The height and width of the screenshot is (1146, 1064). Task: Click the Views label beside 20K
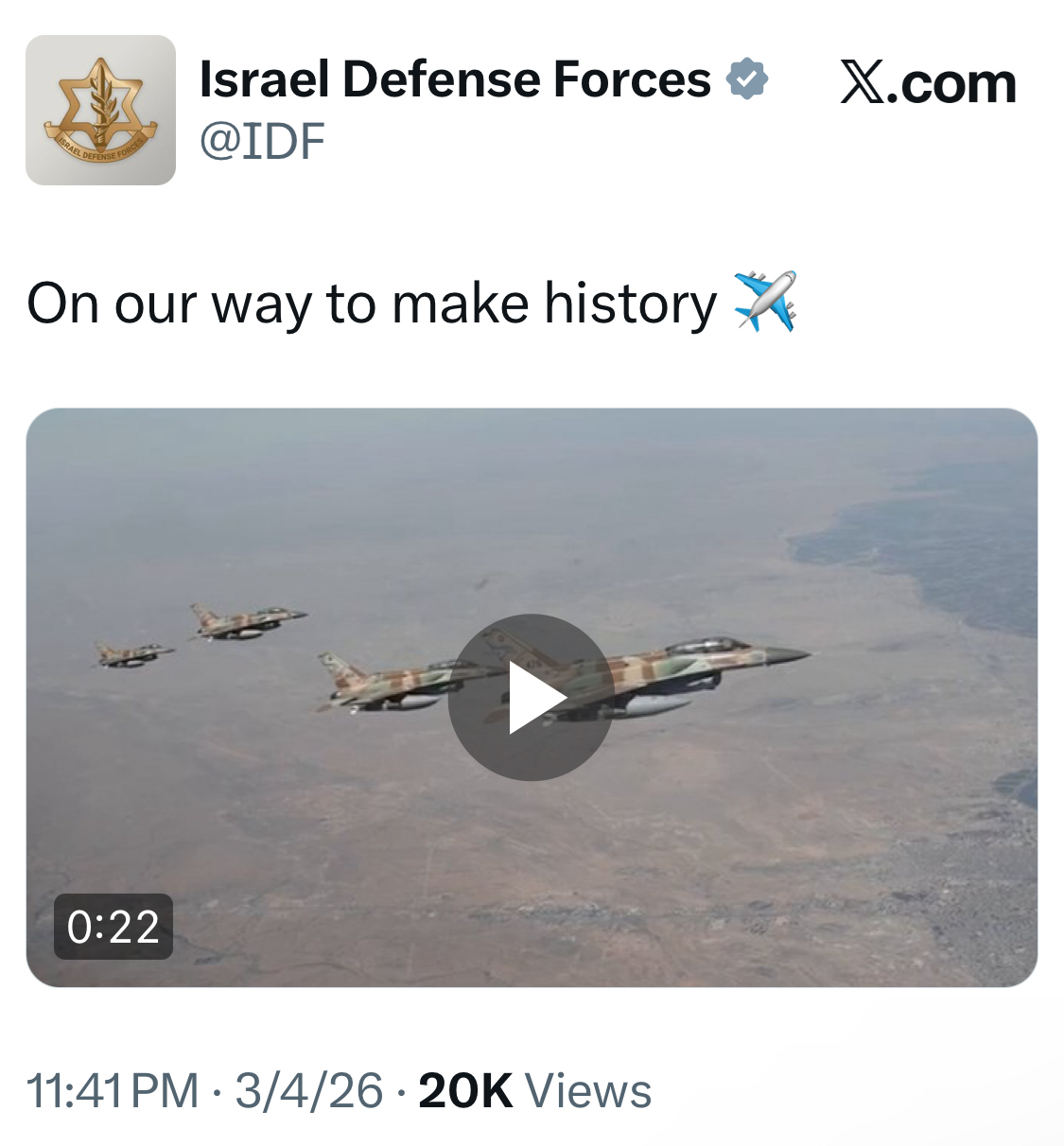(588, 1091)
